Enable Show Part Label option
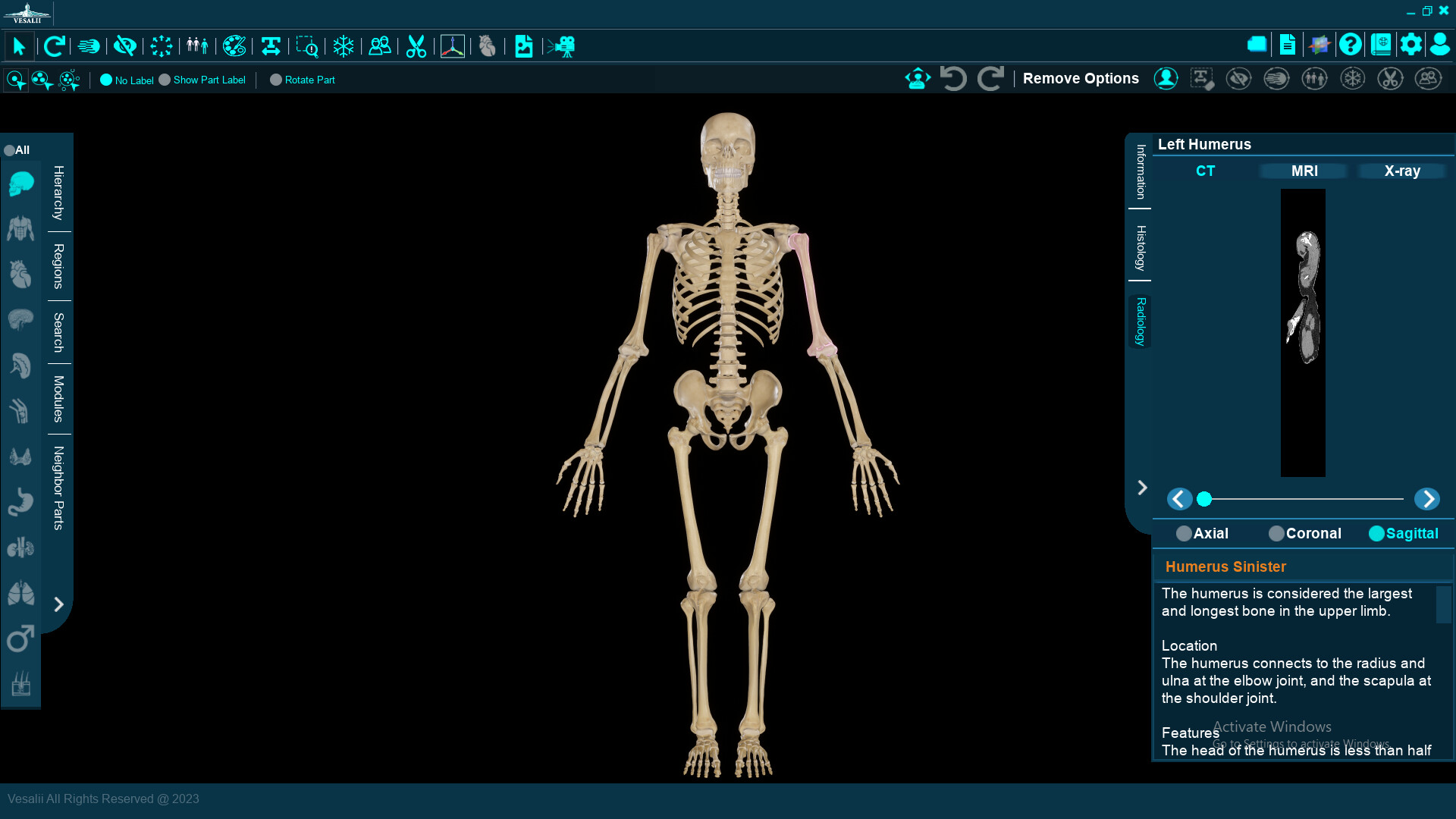This screenshot has width=1456, height=819. 163,80
